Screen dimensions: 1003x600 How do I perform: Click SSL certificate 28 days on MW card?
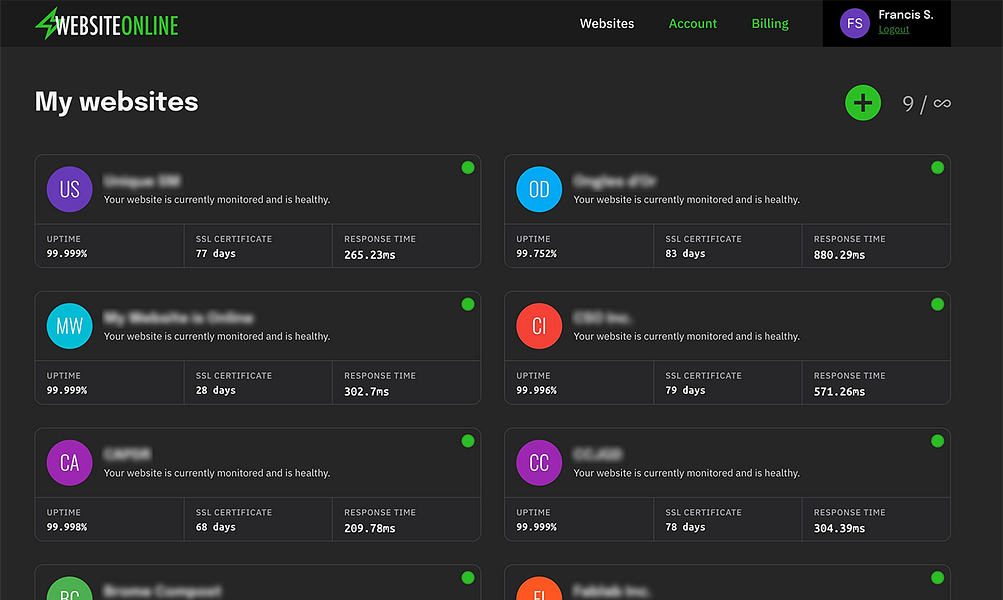pos(216,390)
